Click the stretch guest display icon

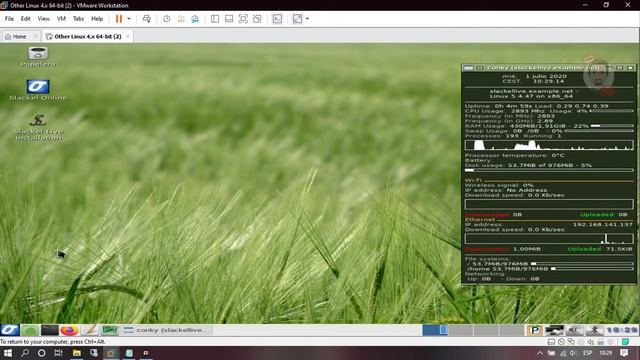coord(298,19)
